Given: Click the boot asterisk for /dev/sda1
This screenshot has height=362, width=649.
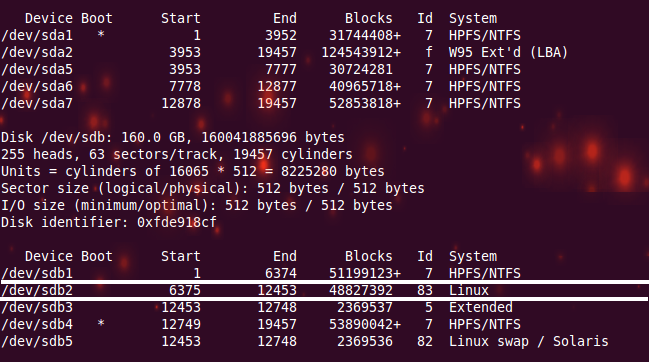Looking at the screenshot, I should pos(101,35).
